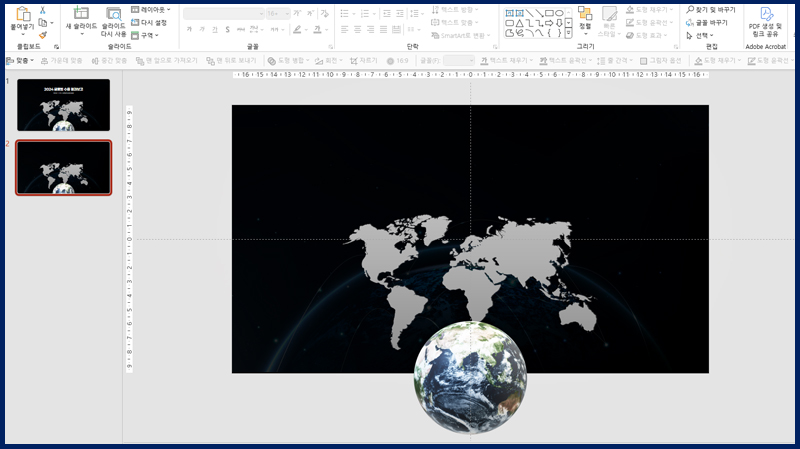800x449 pixels.
Task: Toggle Text Shadow (S) formatting
Action: click(228, 30)
